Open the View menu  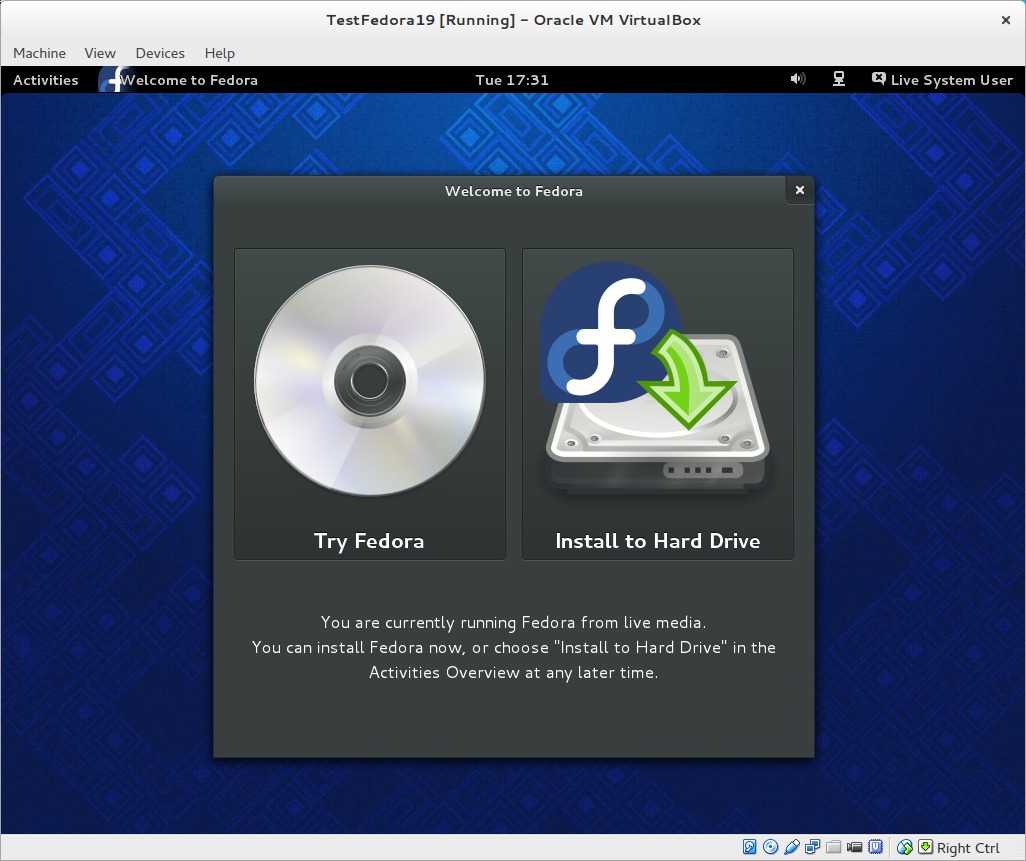tap(100, 53)
